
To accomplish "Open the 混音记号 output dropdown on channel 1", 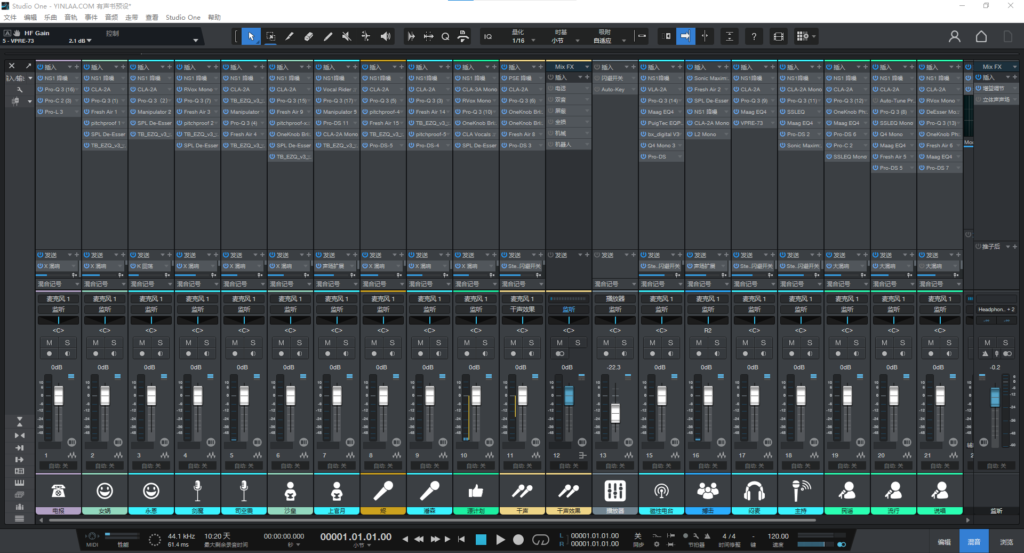I will (56, 283).
